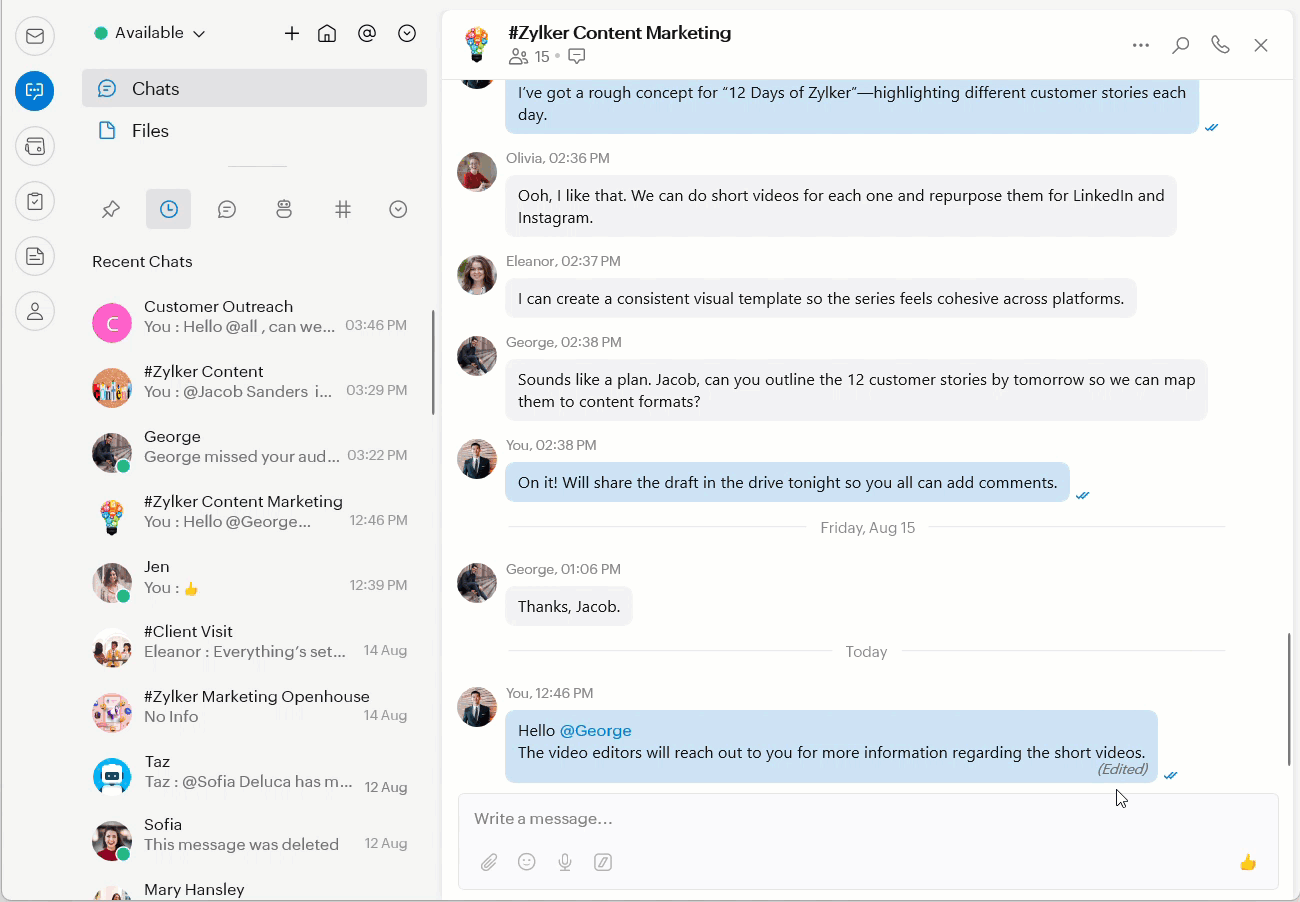Screen dimensions: 1300x902
Task: Click the Thanks, Jacob. message bubble
Action: coord(569,606)
